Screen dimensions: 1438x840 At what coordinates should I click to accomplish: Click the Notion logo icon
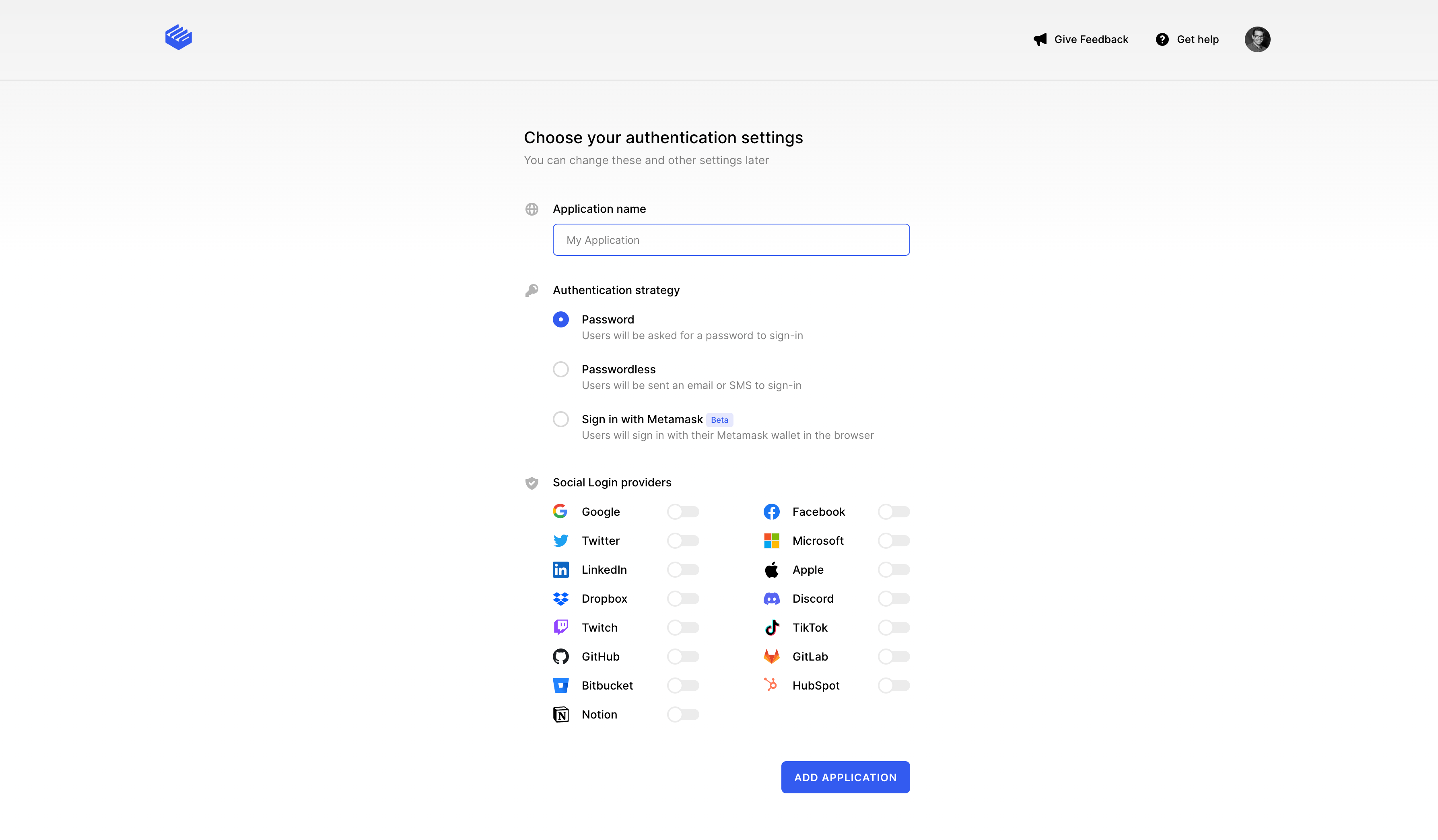[x=560, y=714]
